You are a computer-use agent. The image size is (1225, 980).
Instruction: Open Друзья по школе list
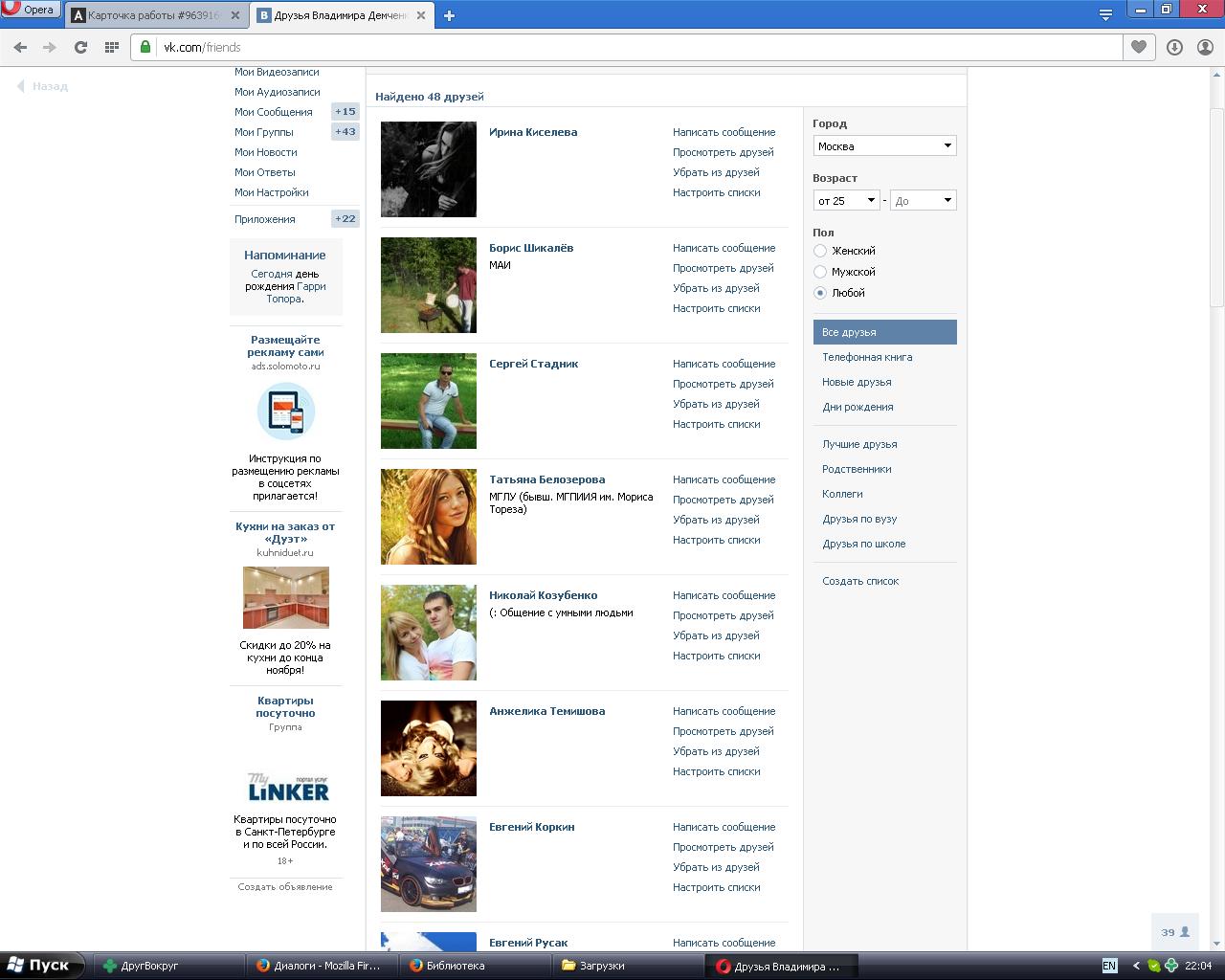pos(863,544)
